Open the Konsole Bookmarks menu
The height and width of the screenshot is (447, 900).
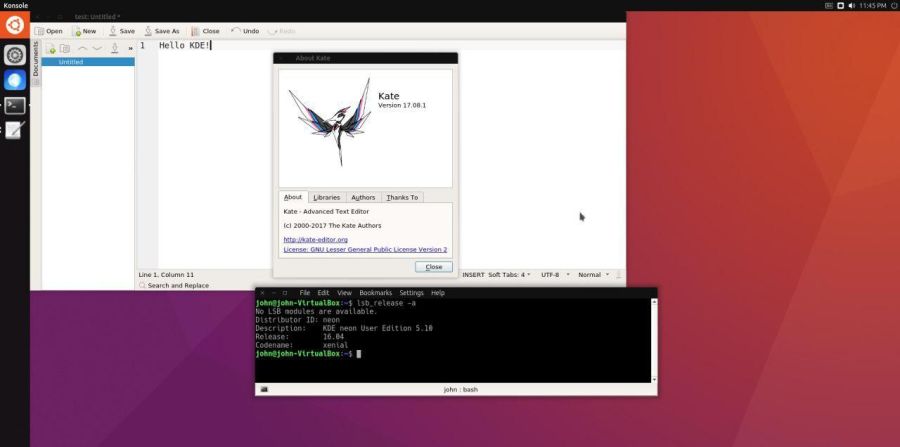[x=375, y=293]
